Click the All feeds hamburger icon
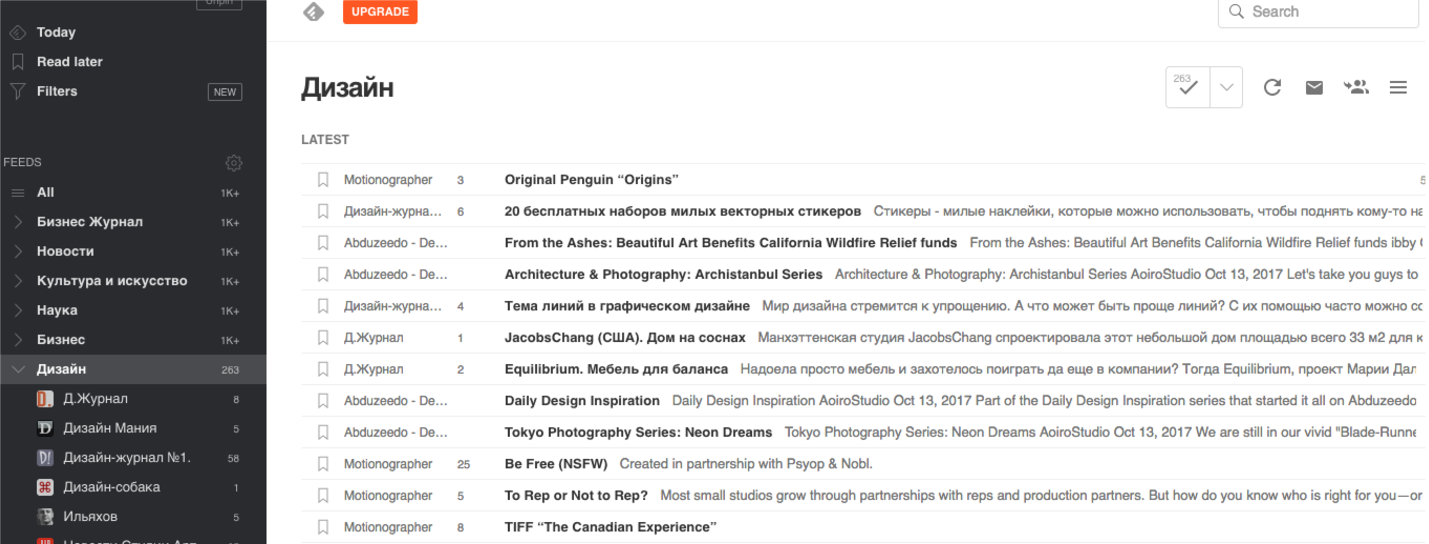The height and width of the screenshot is (544, 1429). [x=17, y=193]
